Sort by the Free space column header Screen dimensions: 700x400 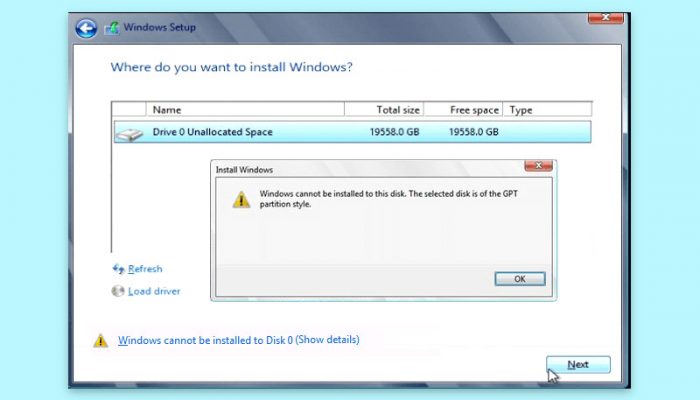[463, 110]
